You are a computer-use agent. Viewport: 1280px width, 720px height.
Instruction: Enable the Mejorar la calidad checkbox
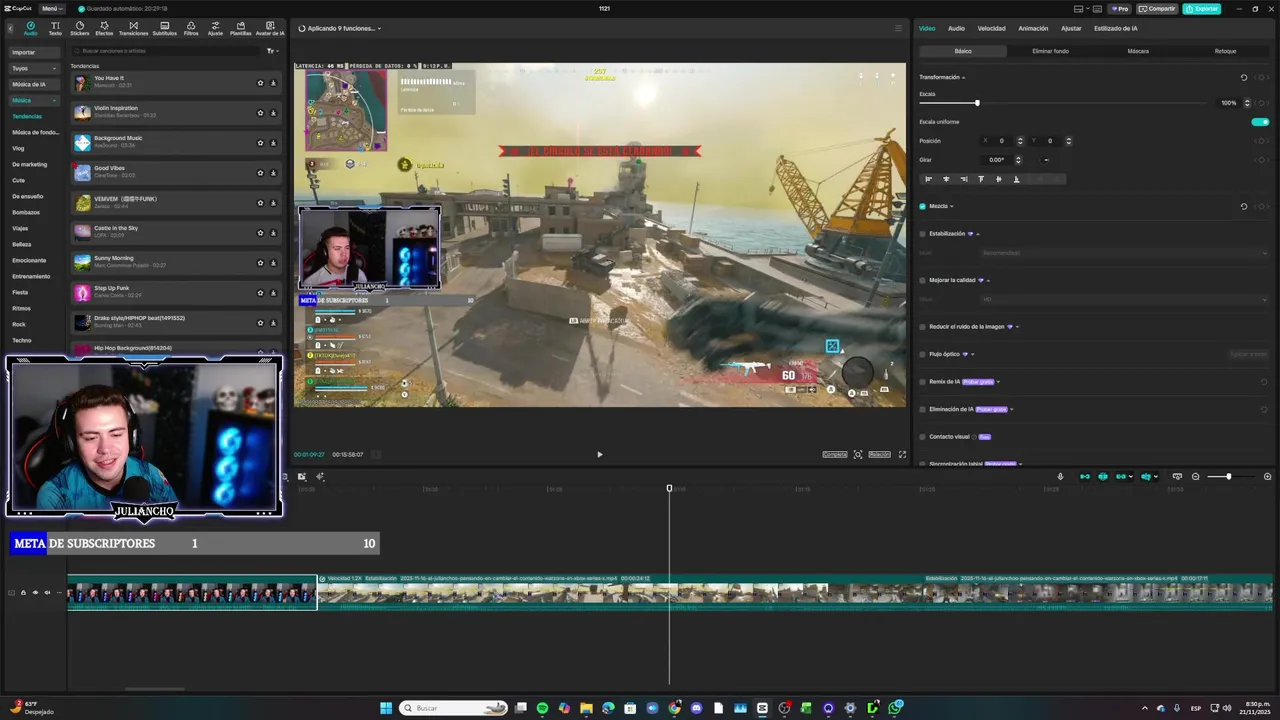point(922,280)
